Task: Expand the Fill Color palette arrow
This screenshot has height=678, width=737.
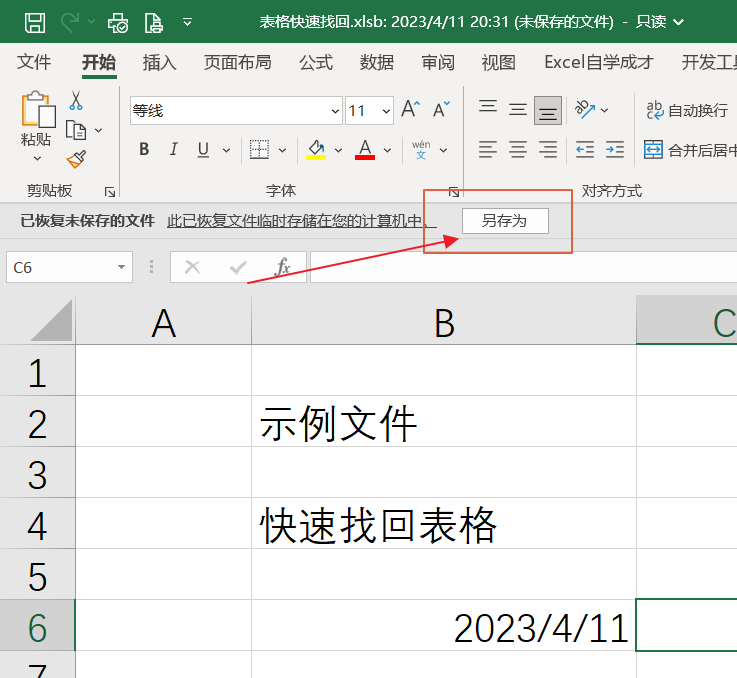Action: [338, 150]
